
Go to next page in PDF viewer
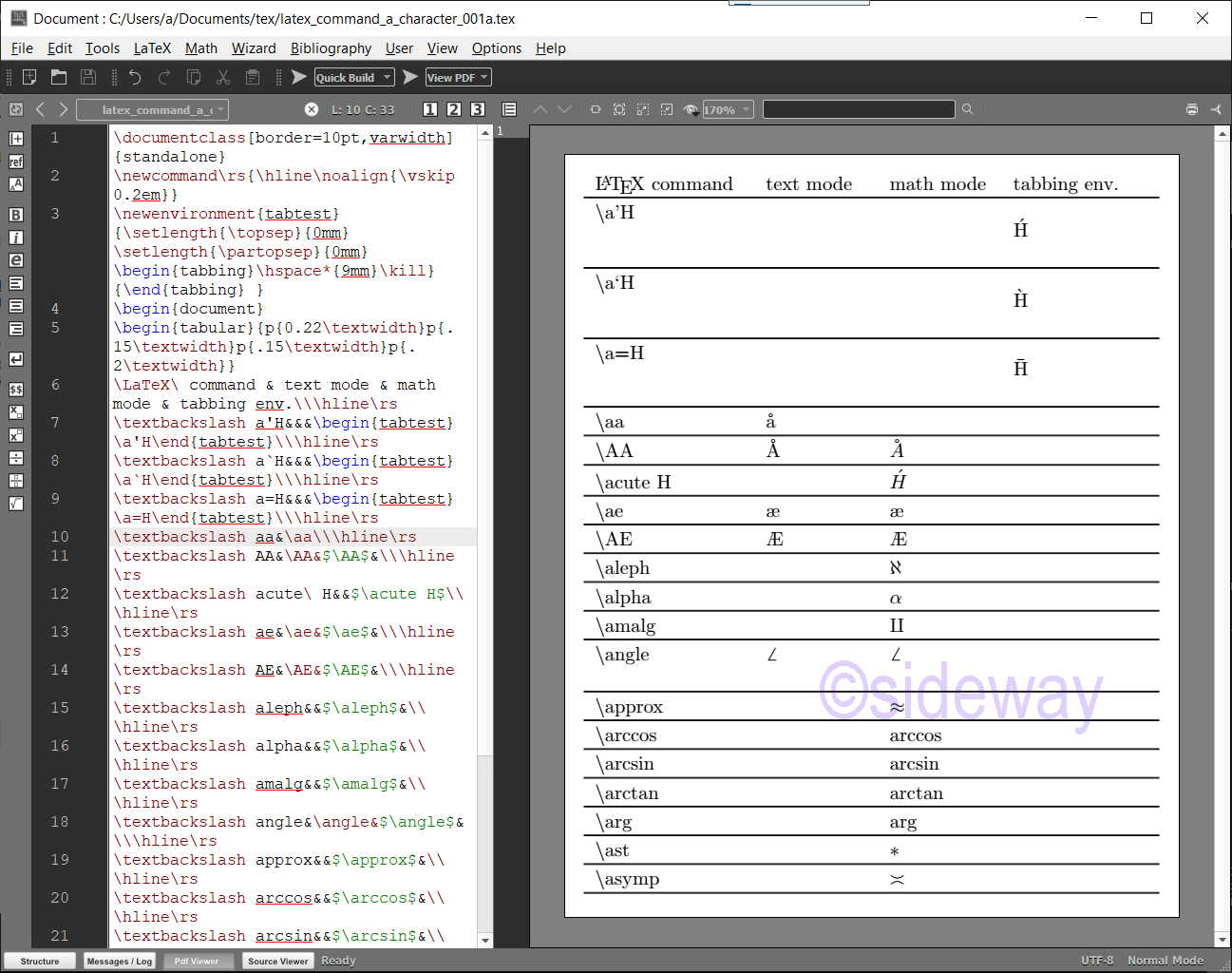point(565,109)
